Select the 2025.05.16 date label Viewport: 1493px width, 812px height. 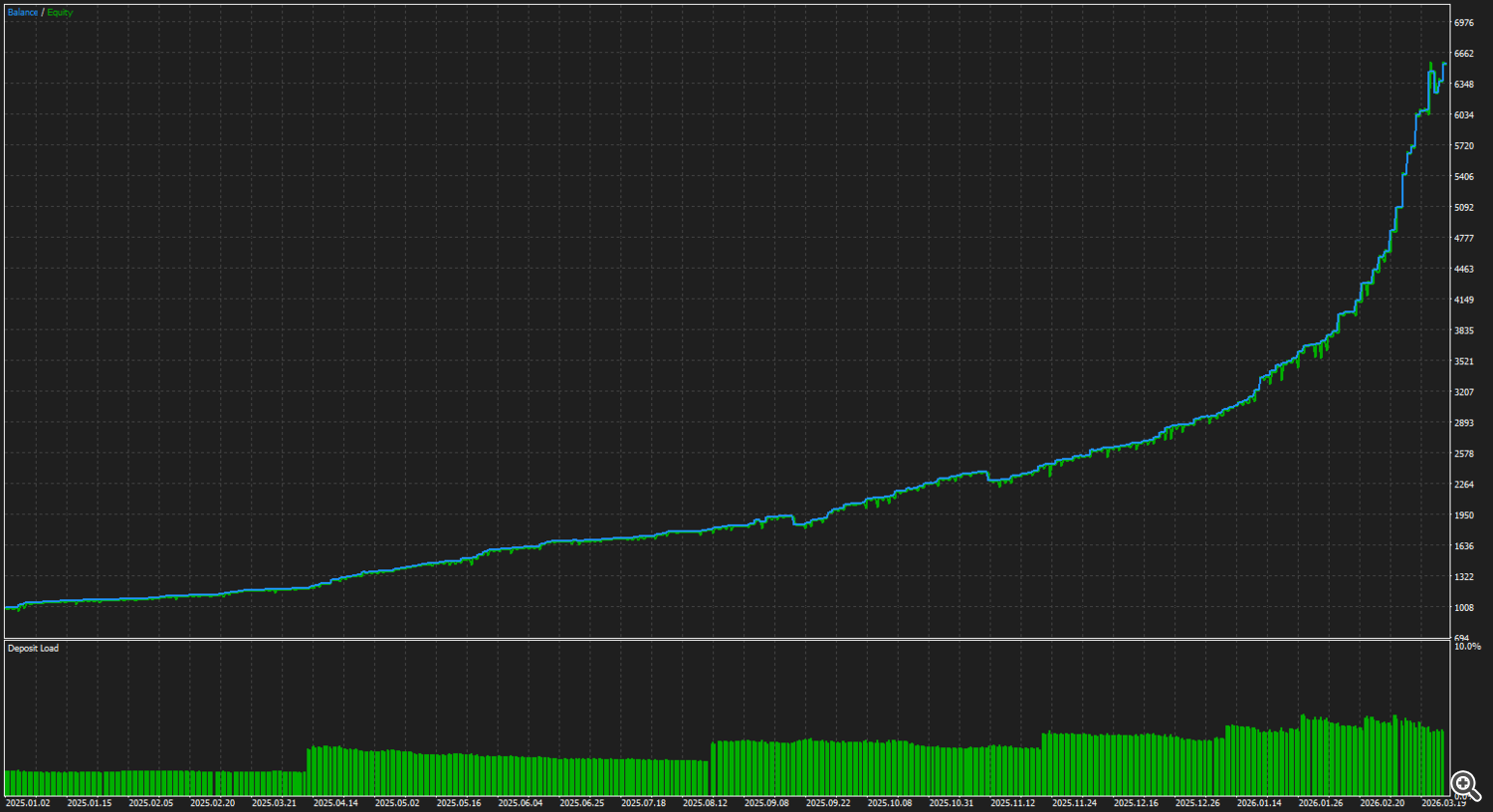pos(459,803)
